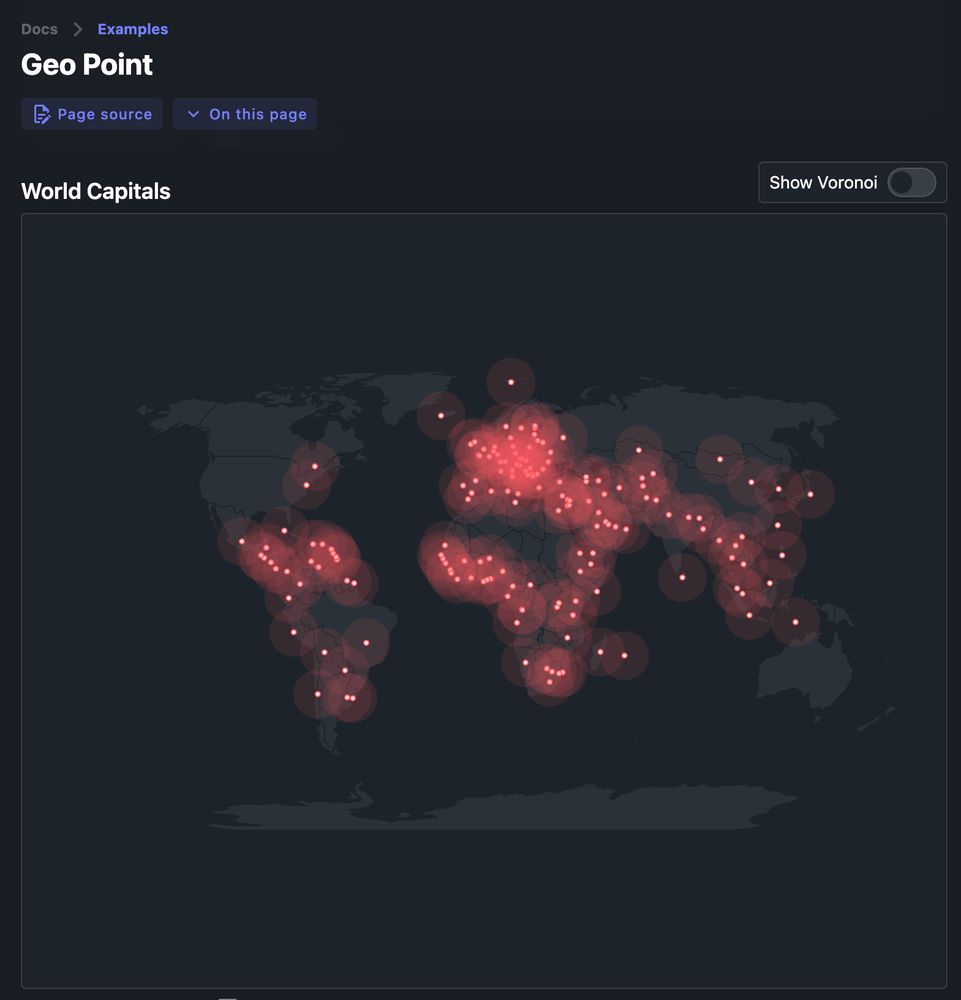Click the Geo Point page title
This screenshot has height=1000, width=961.
click(x=87, y=64)
